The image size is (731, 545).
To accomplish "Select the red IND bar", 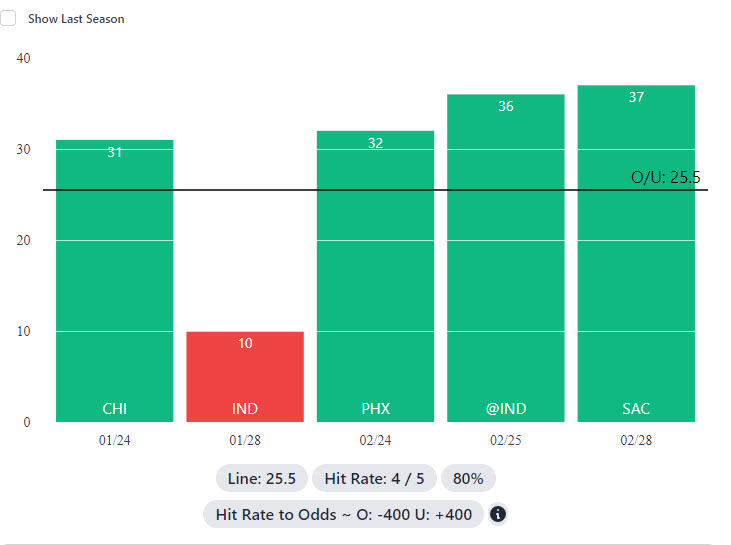I will (245, 377).
